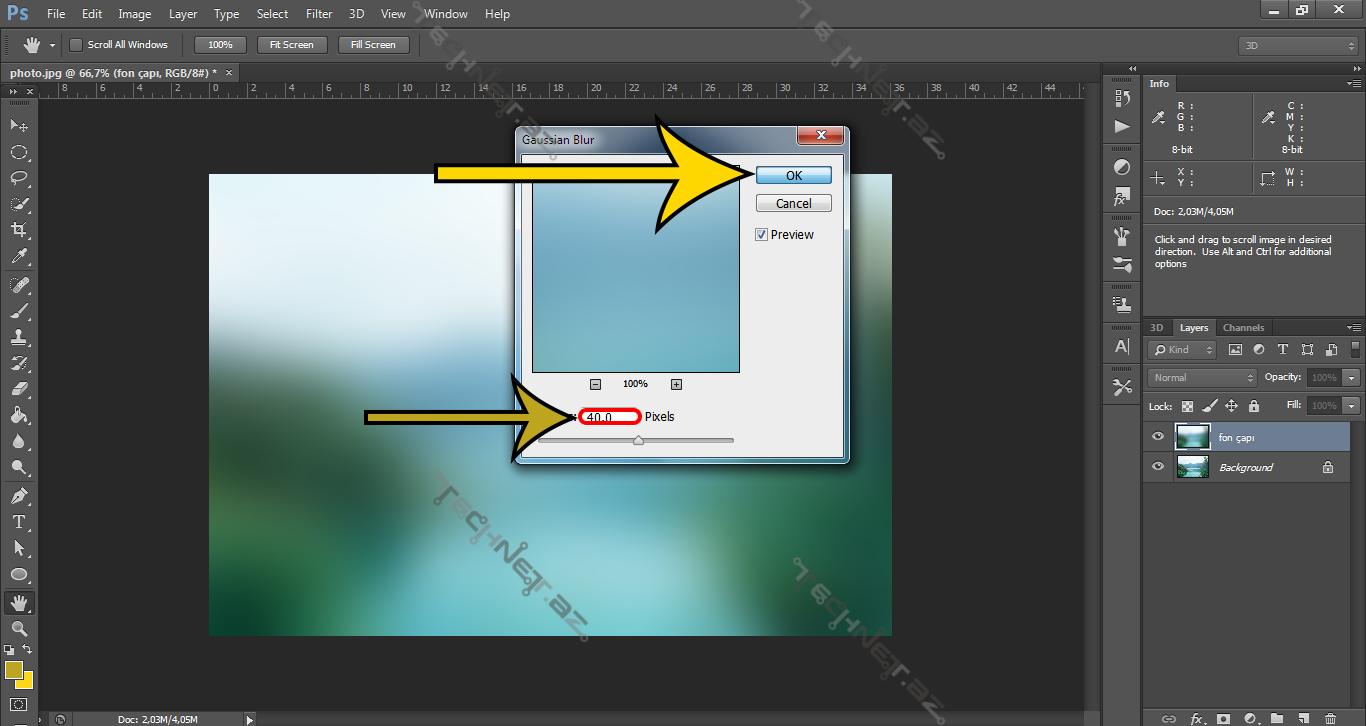Open the Normal blend mode dropdown
Viewport: 1366px width, 726px height.
1203,378
